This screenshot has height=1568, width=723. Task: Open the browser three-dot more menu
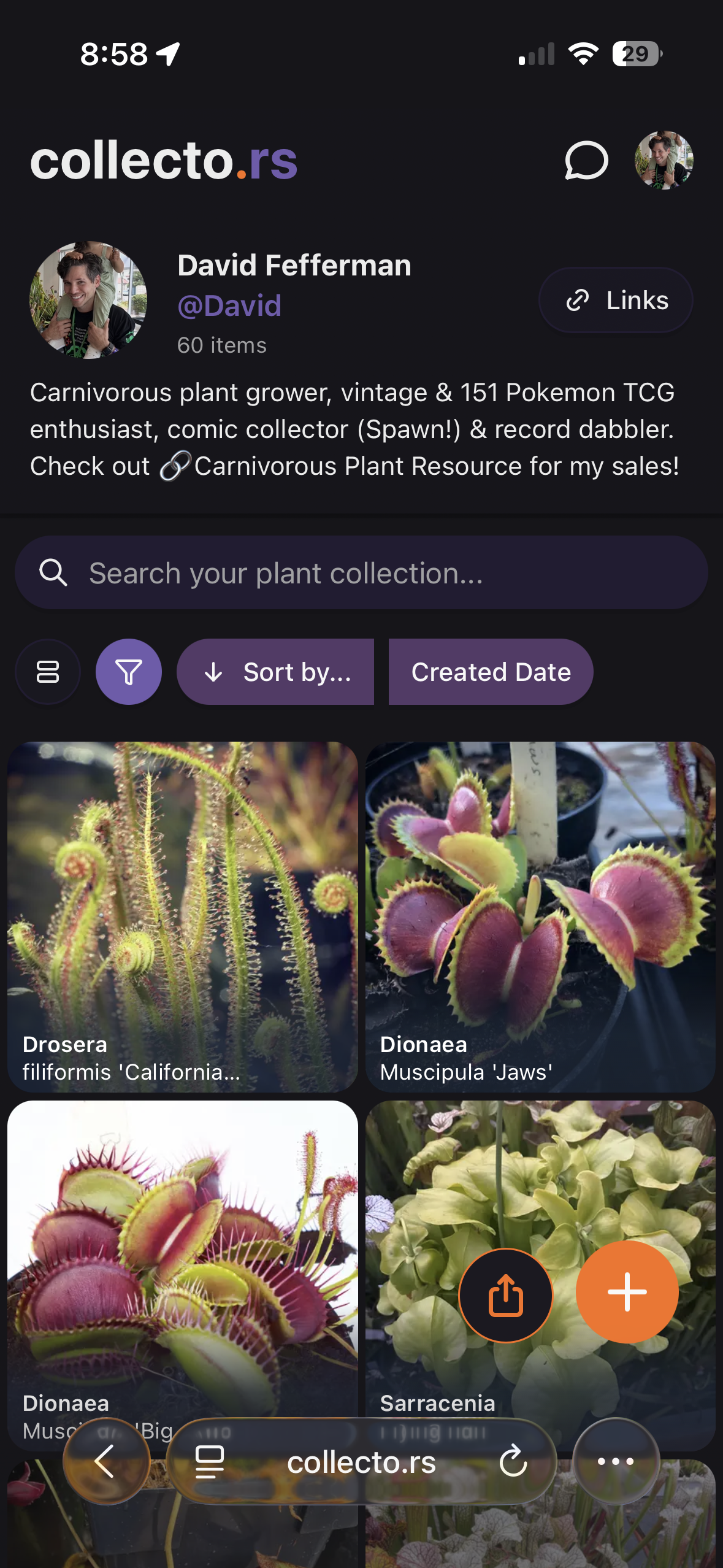[616, 1461]
